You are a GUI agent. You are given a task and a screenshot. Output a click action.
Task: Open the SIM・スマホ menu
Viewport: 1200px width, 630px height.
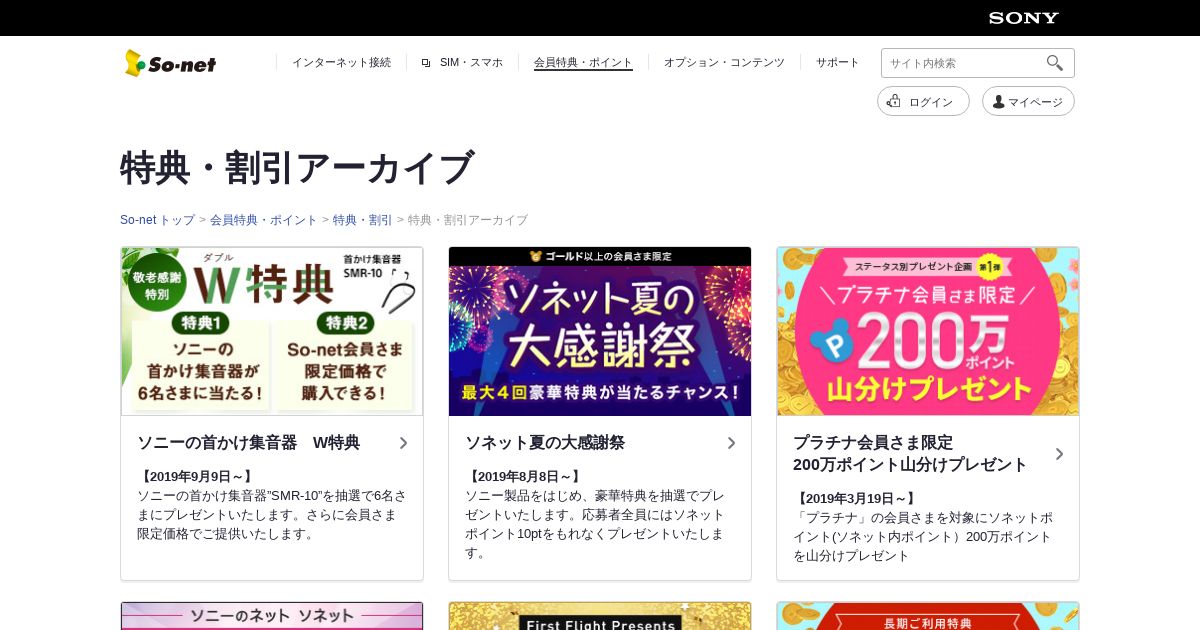tap(471, 62)
